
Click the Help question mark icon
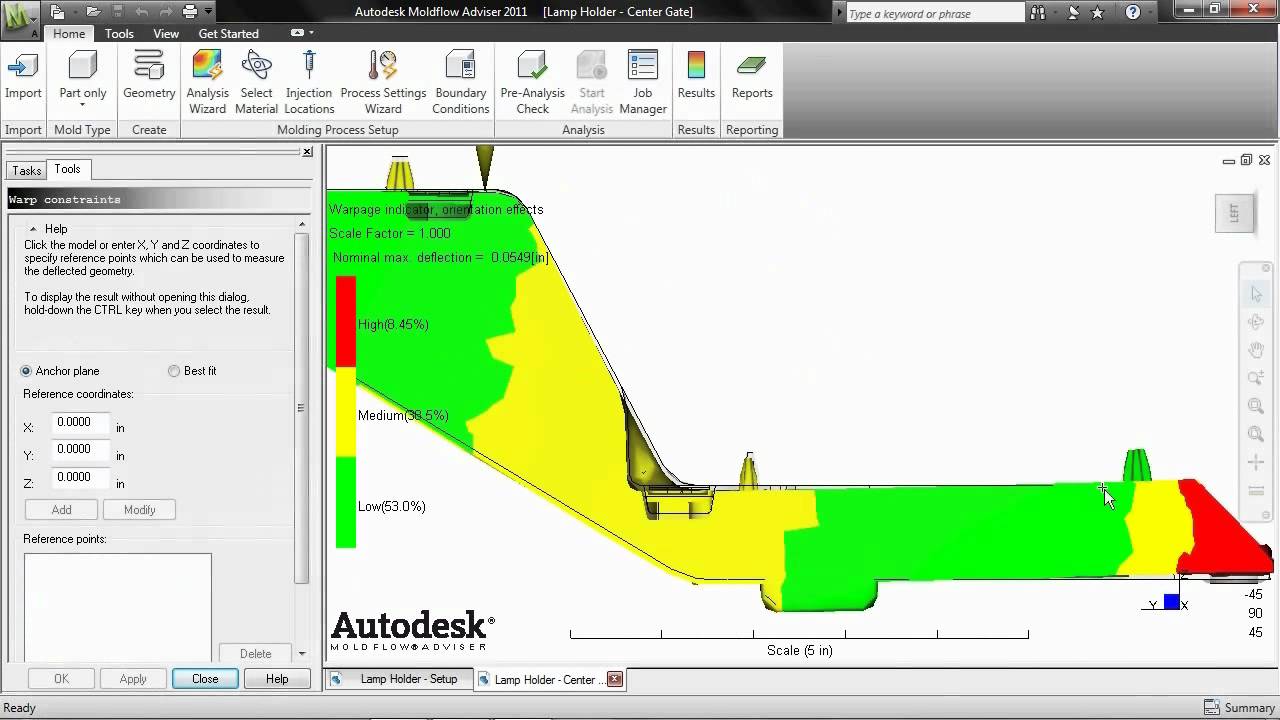click(1132, 13)
